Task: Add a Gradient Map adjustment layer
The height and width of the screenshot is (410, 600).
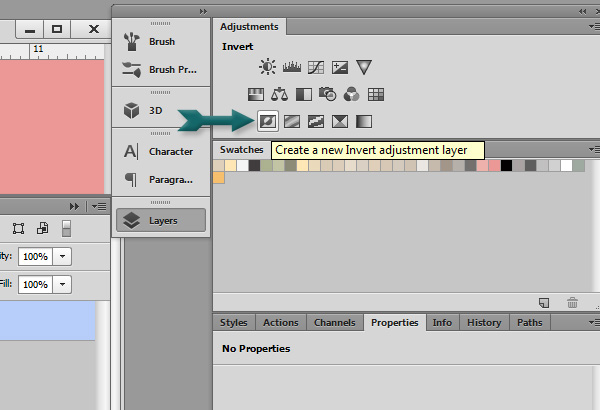Action: click(x=364, y=122)
